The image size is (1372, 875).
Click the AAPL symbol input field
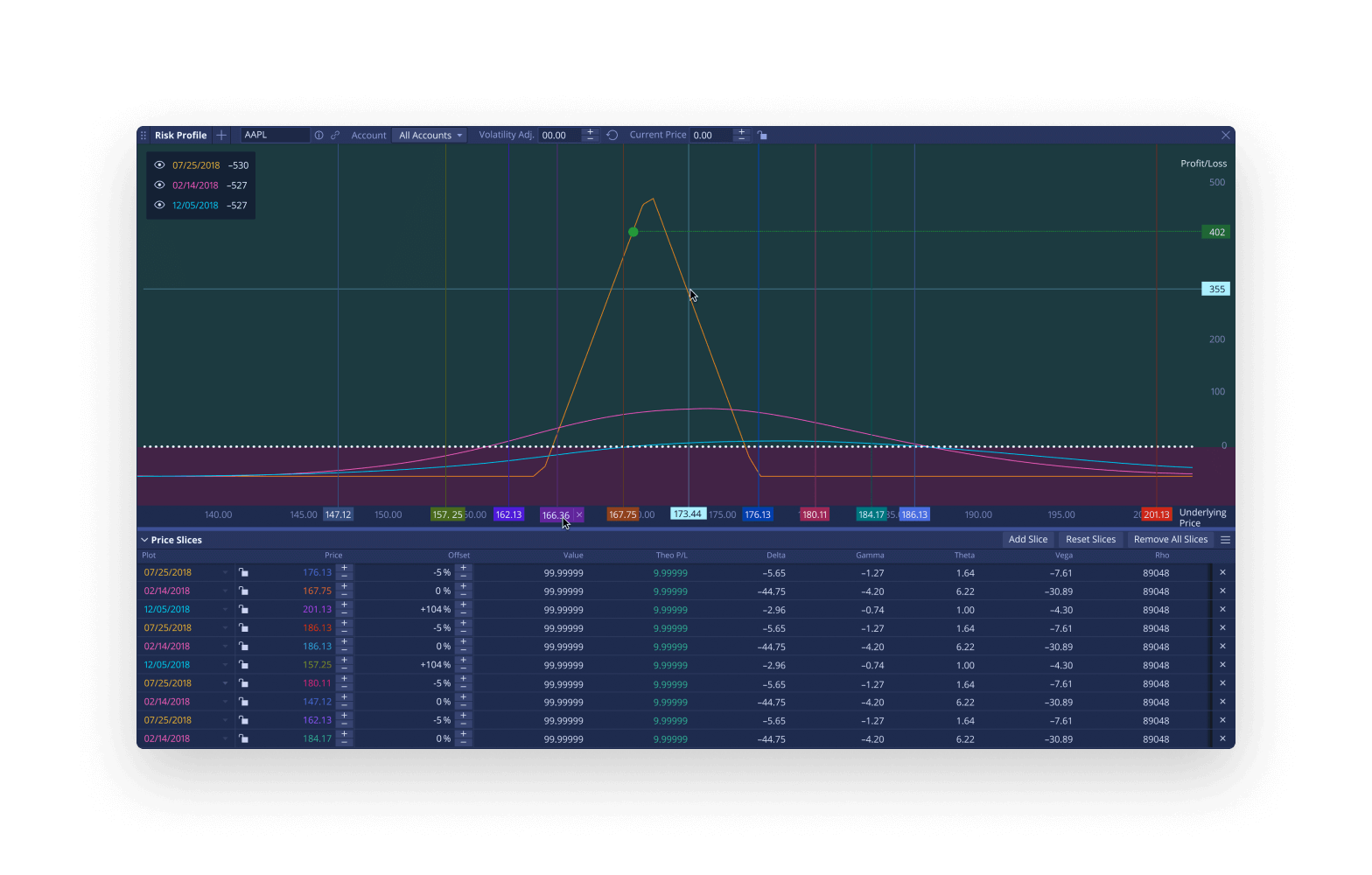(x=275, y=136)
